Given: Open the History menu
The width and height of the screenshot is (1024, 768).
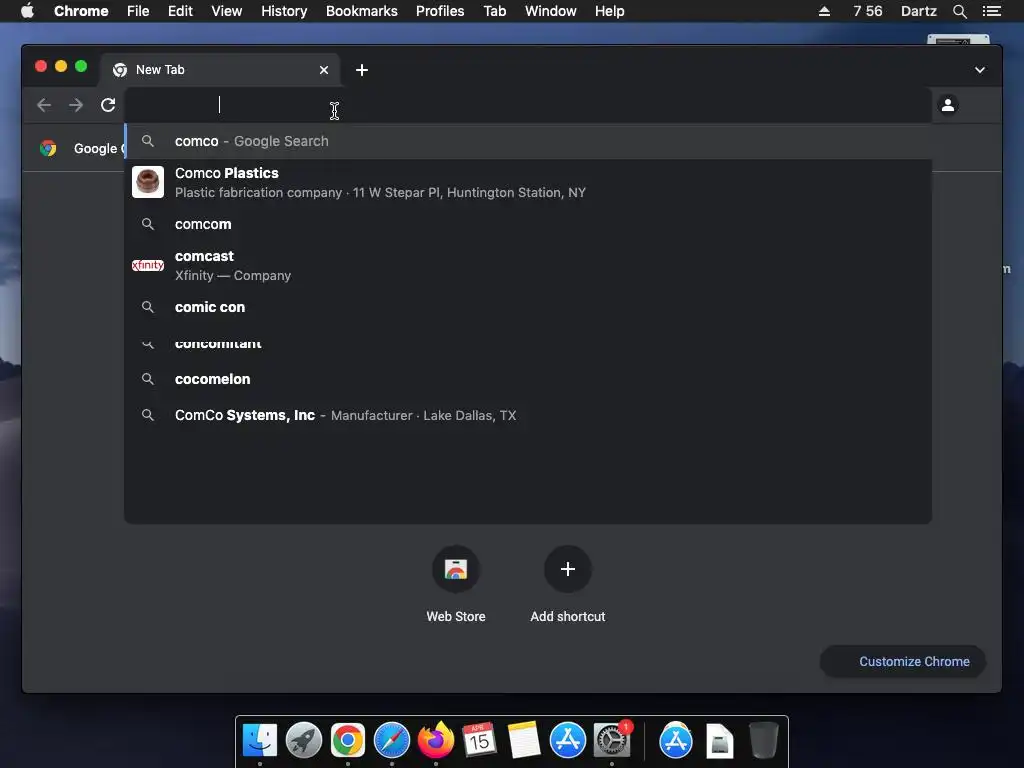Looking at the screenshot, I should (x=284, y=11).
